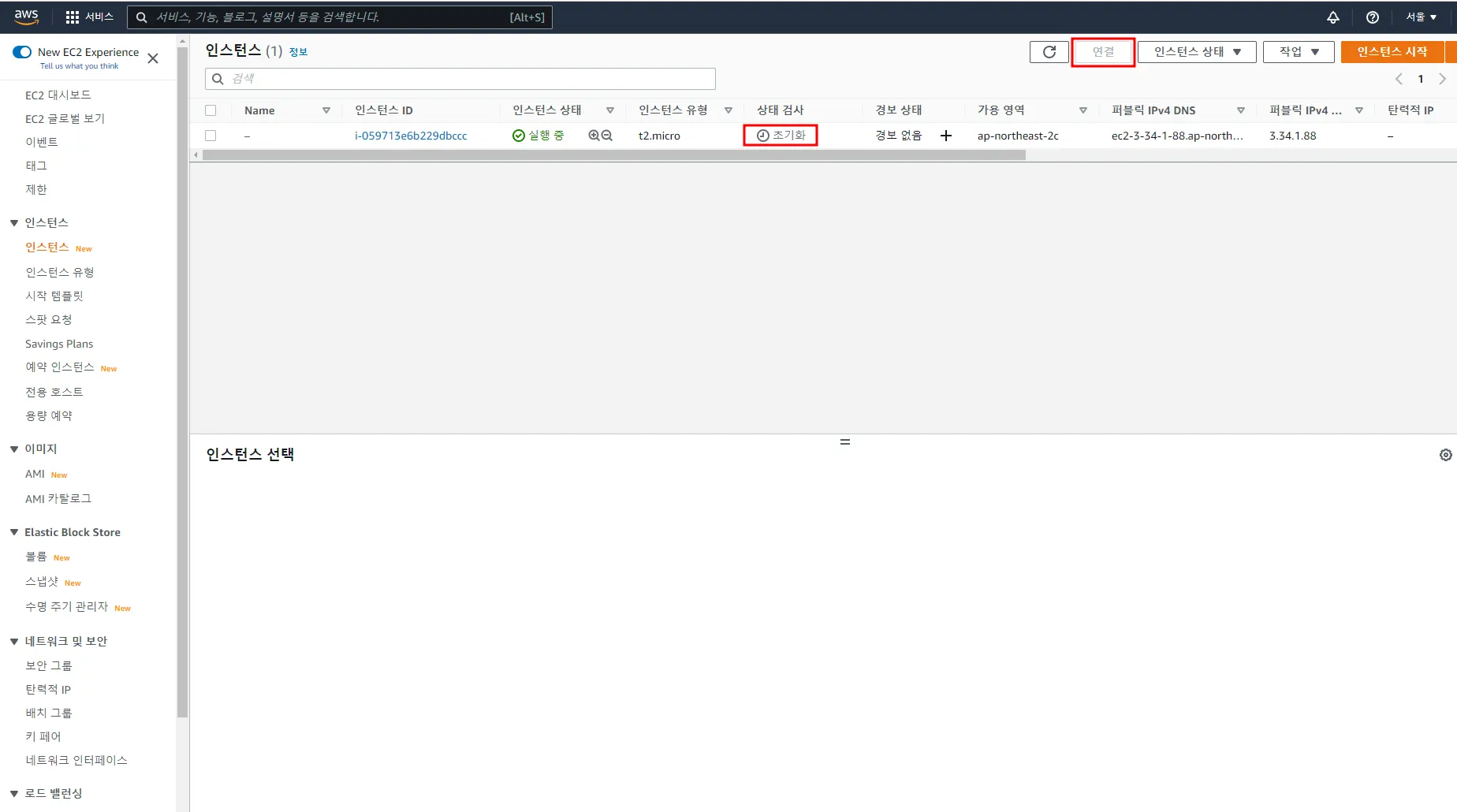
Task: Open Security Groups in the sidebar
Action: click(49, 665)
